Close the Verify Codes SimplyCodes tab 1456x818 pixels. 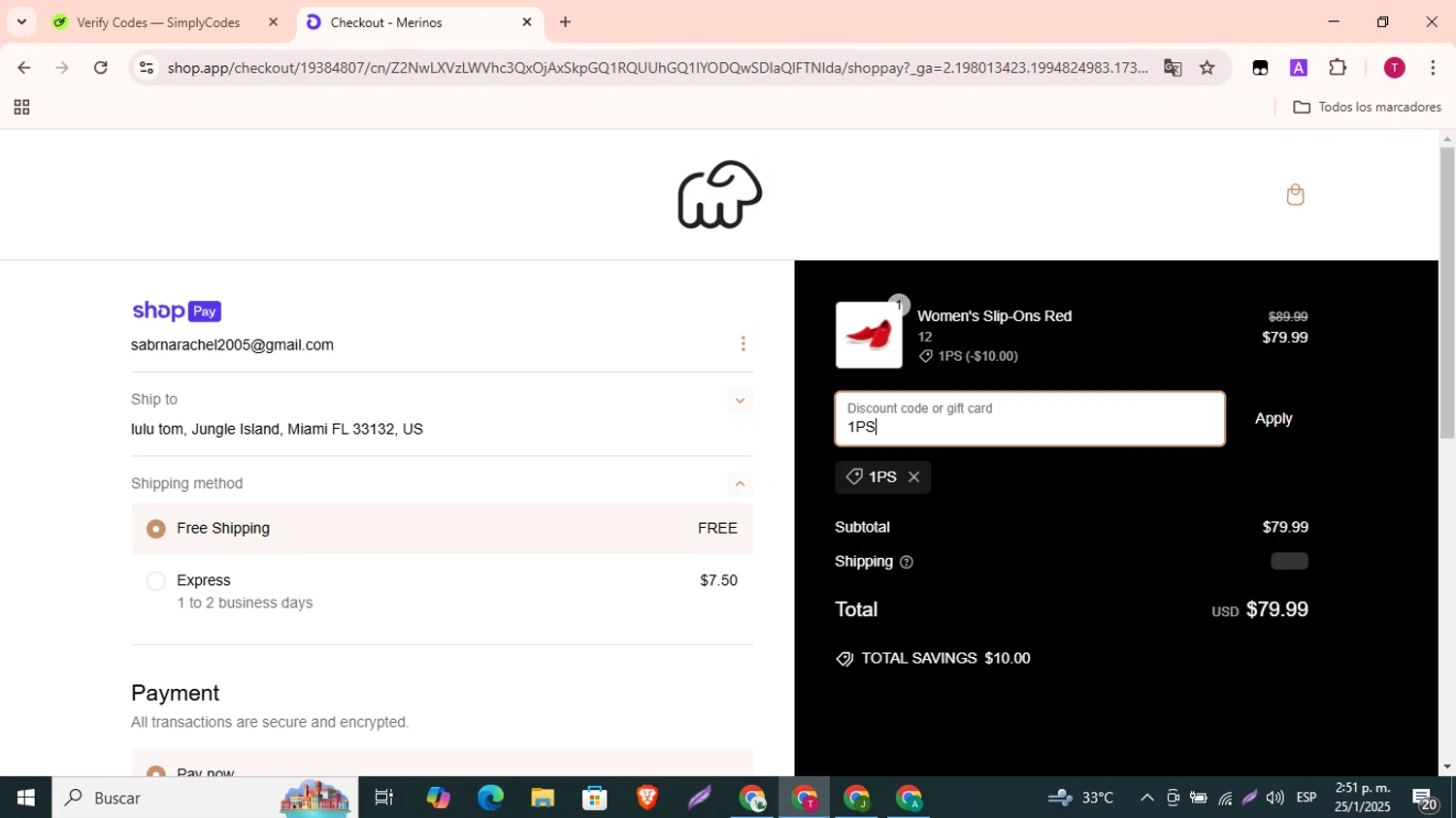274,22
